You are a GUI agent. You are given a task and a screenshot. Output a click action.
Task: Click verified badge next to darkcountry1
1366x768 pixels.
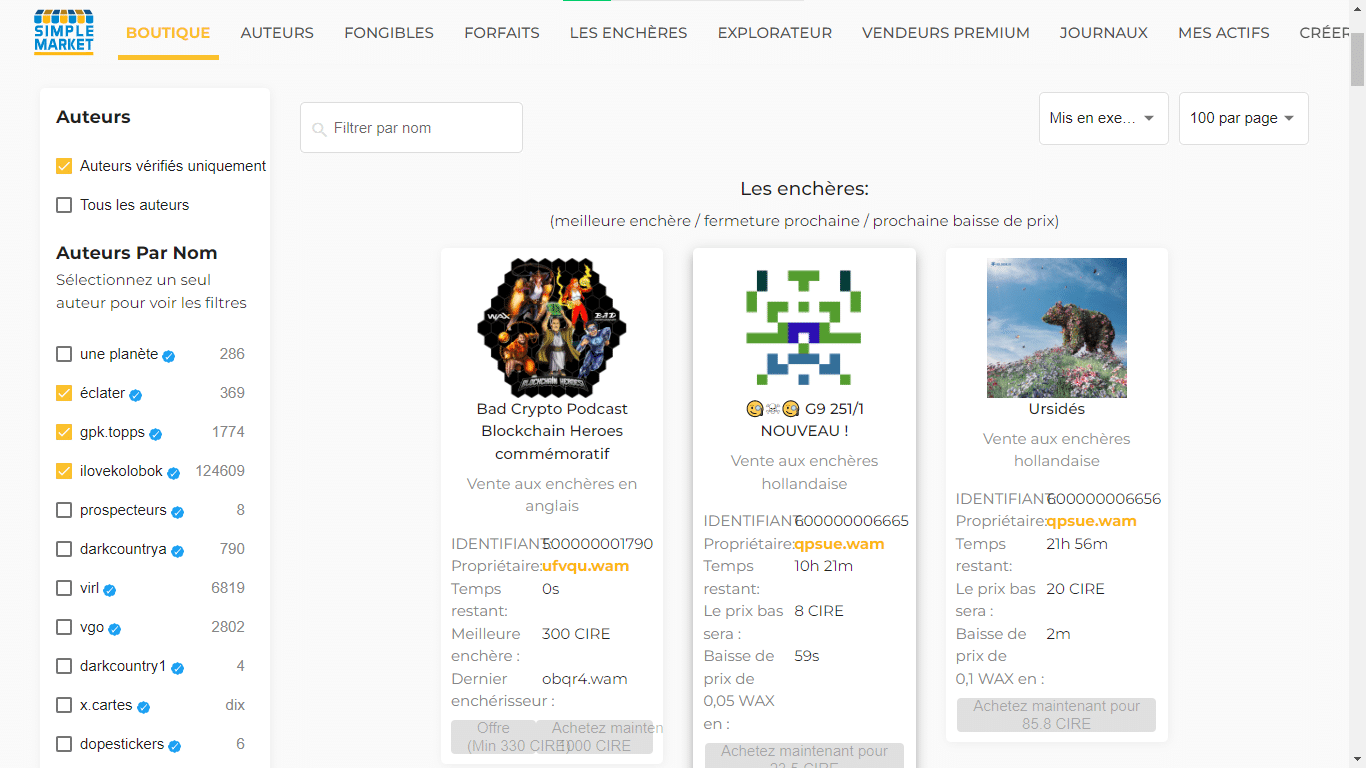pos(177,668)
